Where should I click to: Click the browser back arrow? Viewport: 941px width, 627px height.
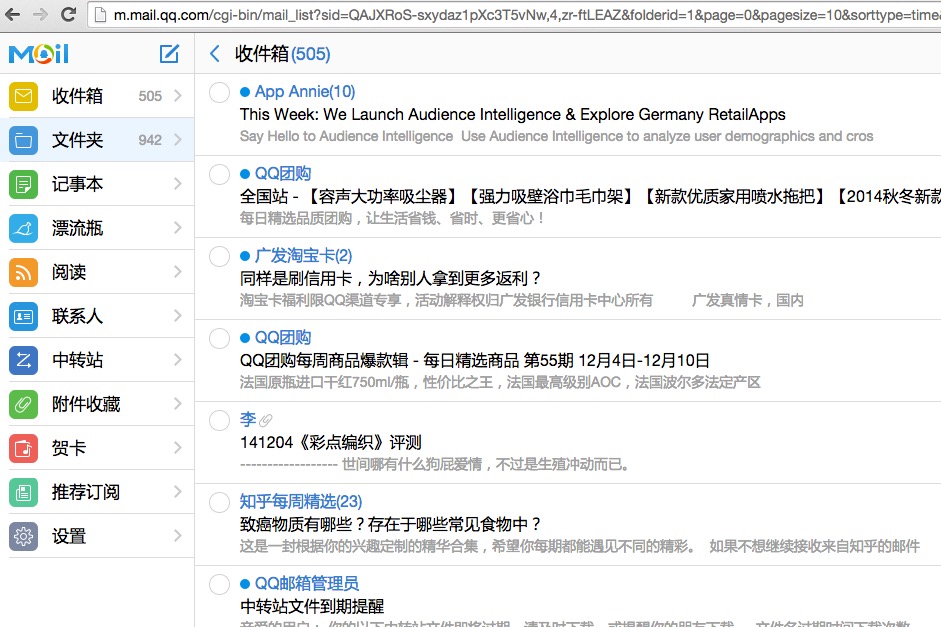click(12, 14)
